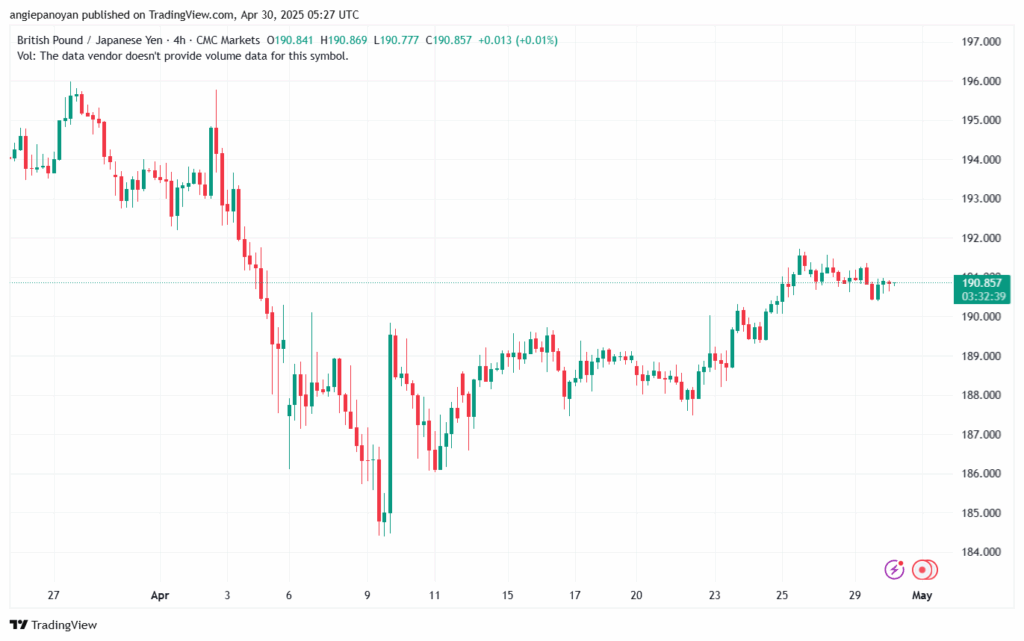Click the 25 date label on time axis
1024x641 pixels.
click(x=782, y=595)
